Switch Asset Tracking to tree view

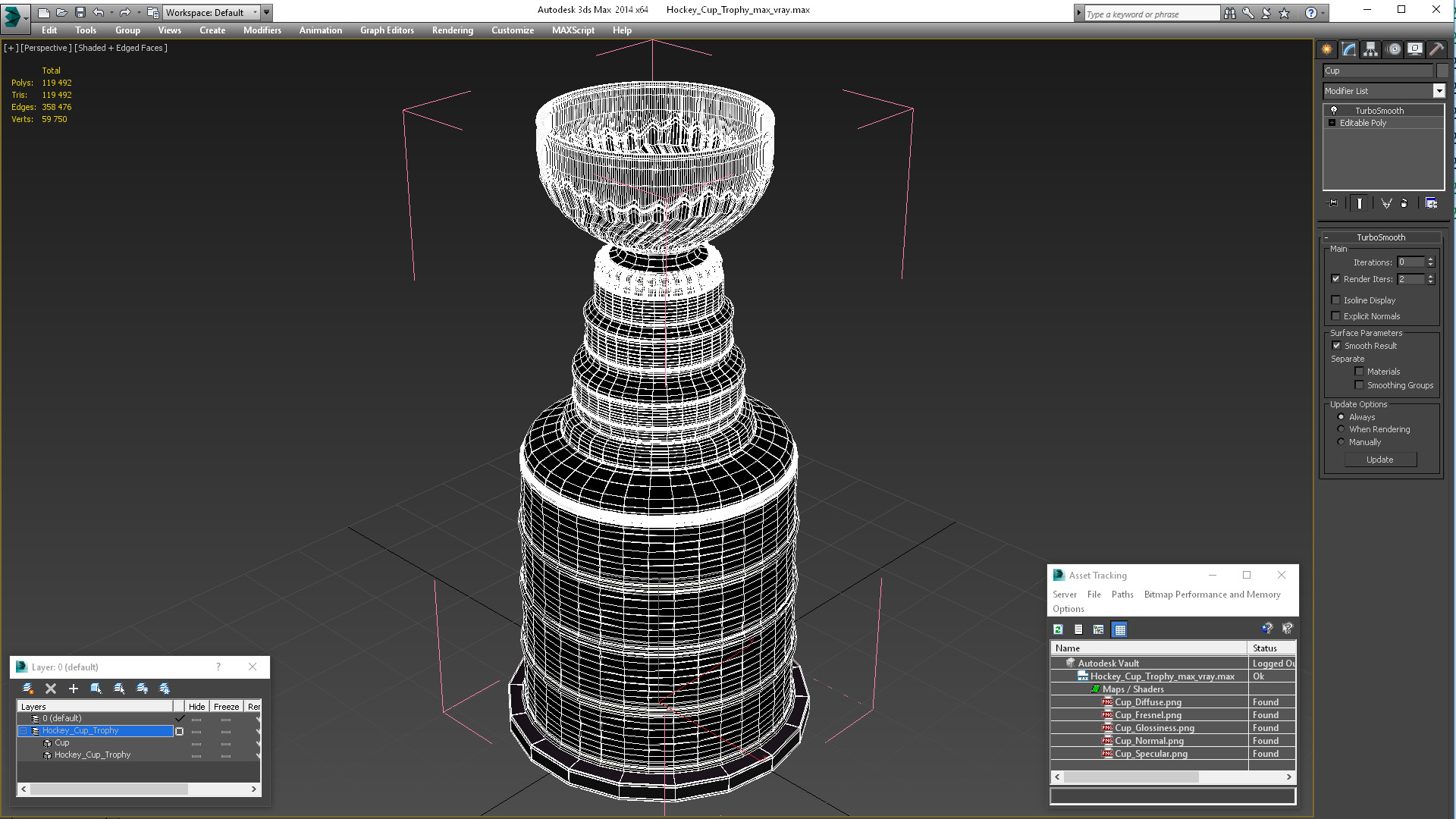pos(1099,629)
